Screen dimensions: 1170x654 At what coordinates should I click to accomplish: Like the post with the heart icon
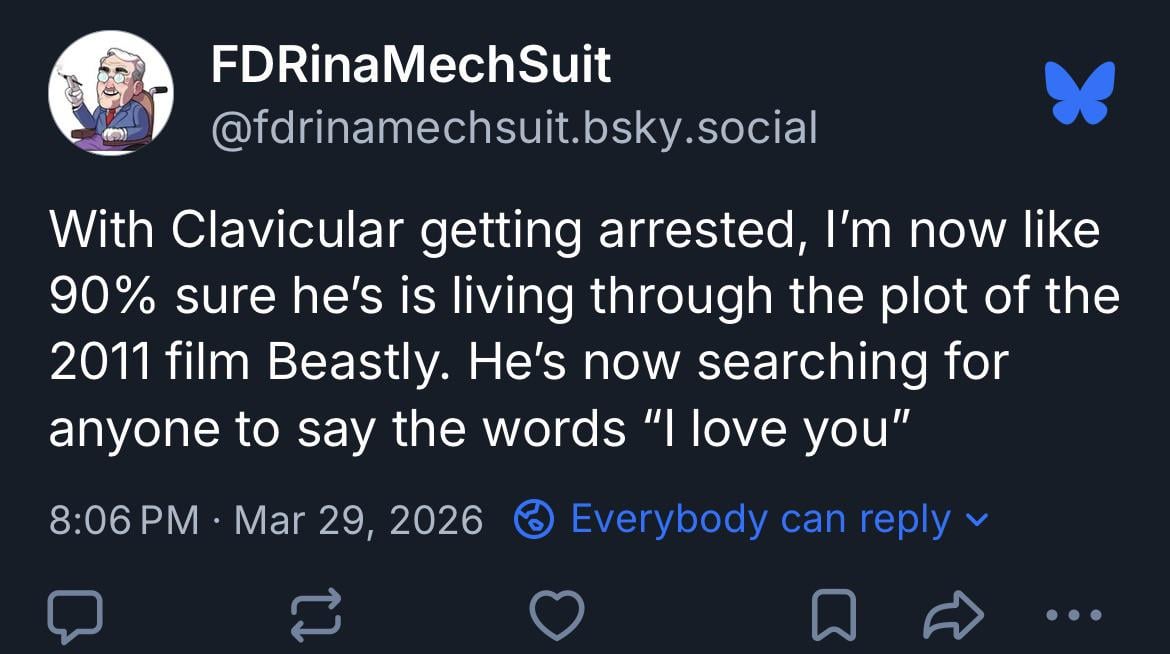click(556, 613)
